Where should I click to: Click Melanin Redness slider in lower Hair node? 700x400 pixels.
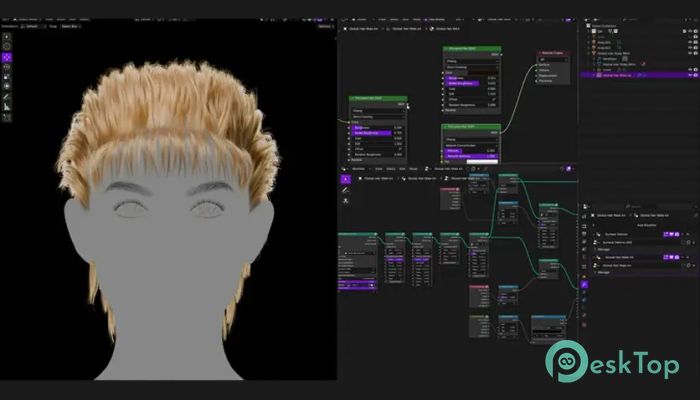[471, 156]
